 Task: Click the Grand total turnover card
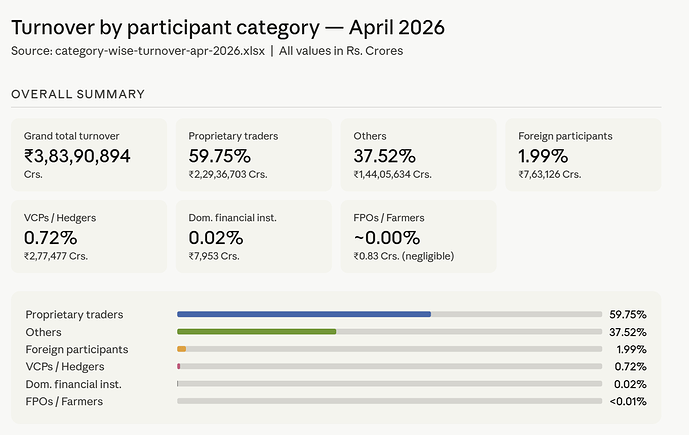(x=89, y=155)
